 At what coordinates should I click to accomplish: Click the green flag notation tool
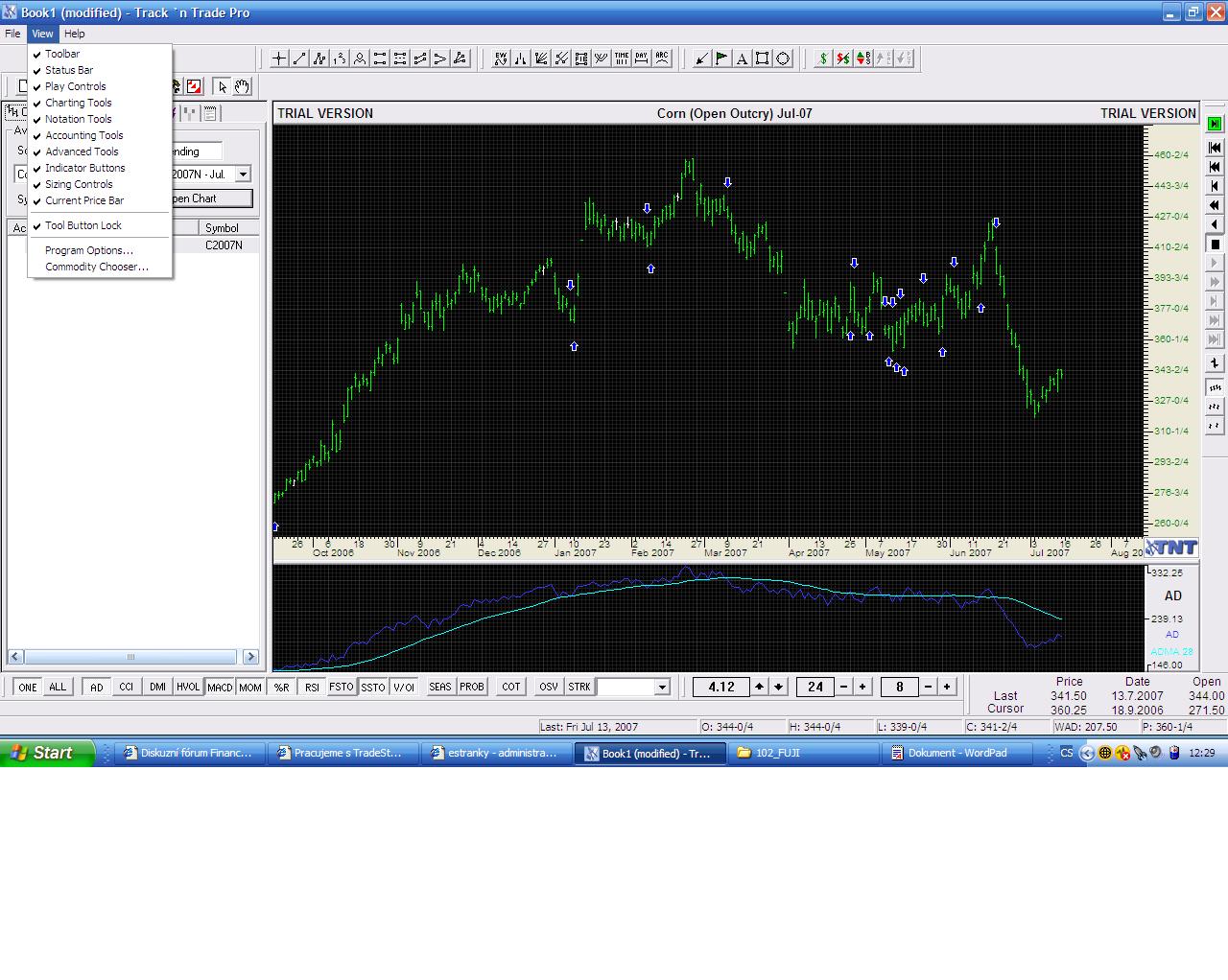721,58
